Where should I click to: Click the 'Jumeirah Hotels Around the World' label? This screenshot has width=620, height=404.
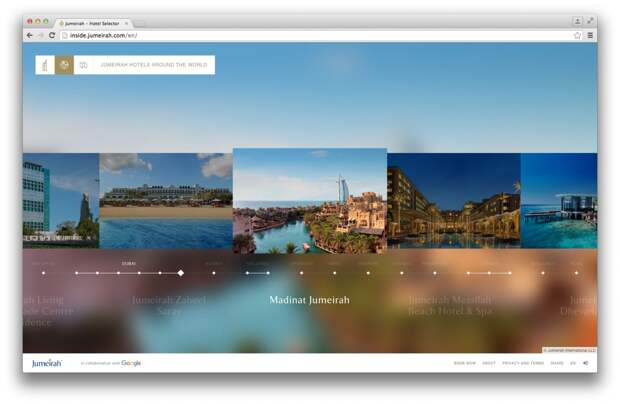click(x=154, y=64)
